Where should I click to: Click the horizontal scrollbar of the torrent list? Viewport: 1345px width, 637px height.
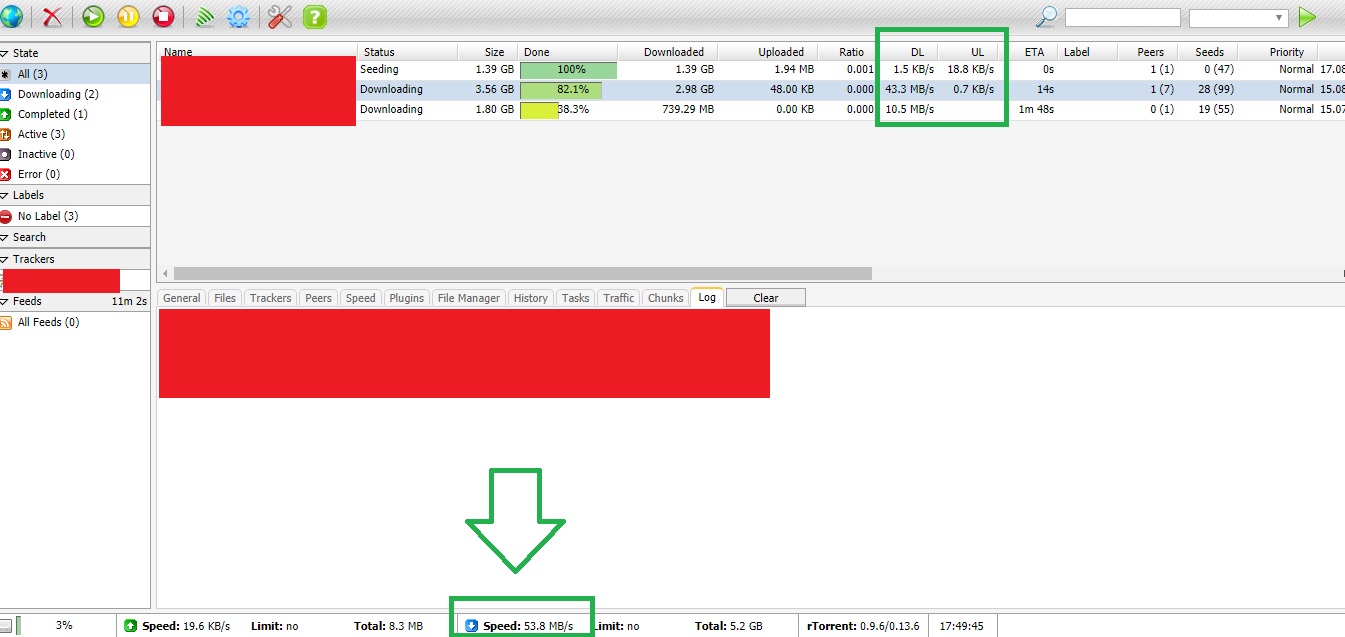(x=523, y=273)
